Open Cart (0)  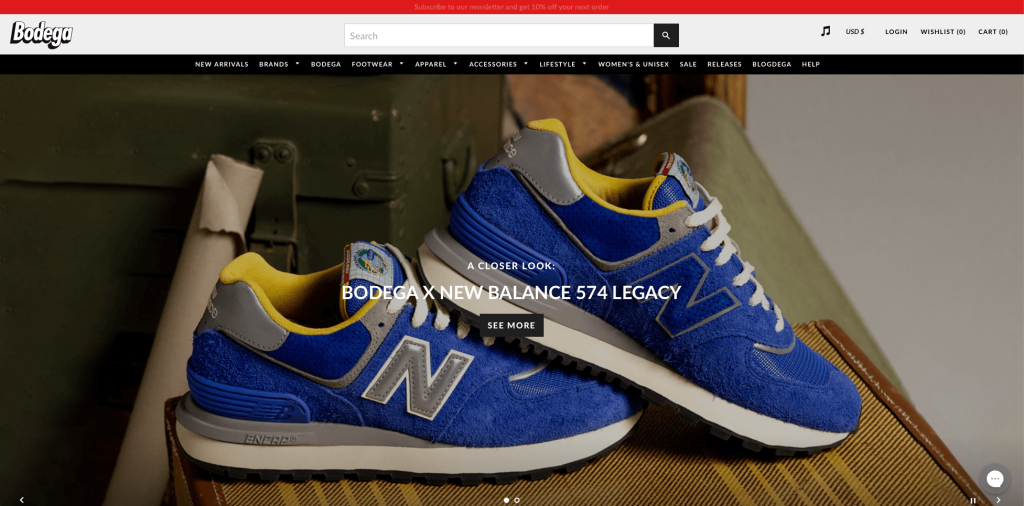coord(993,31)
